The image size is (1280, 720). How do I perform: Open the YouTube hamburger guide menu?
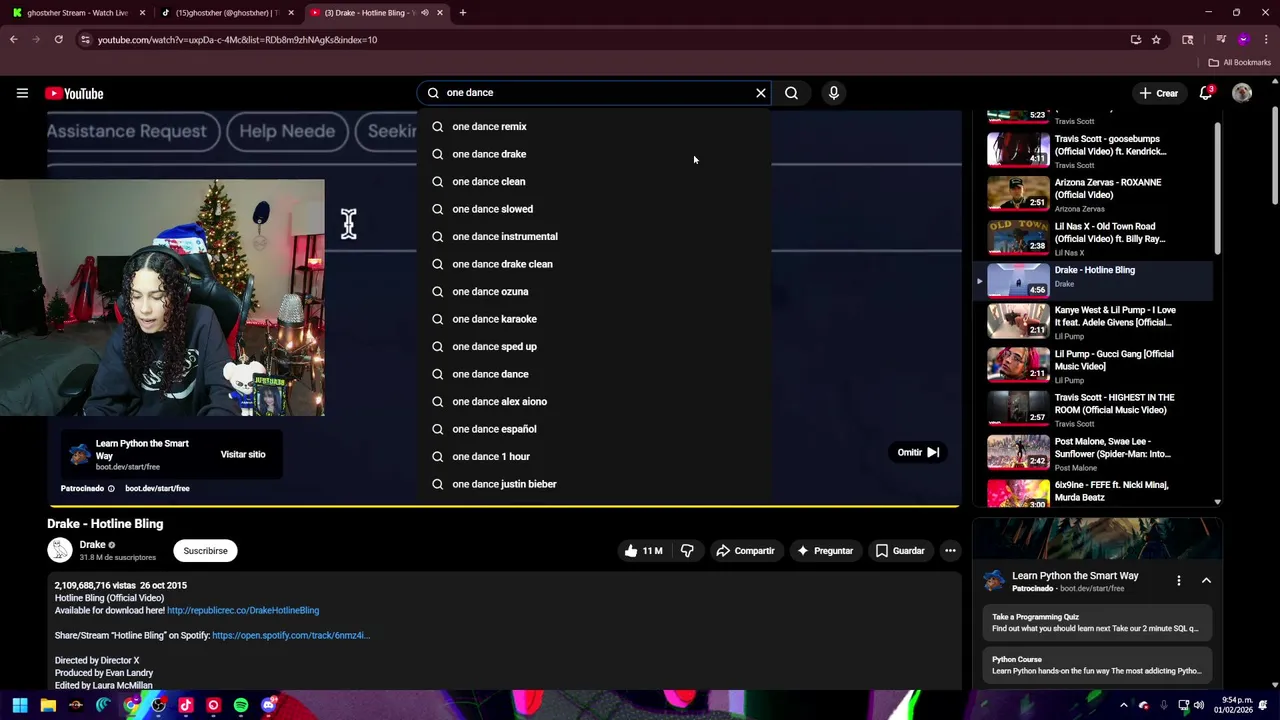tap(22, 93)
